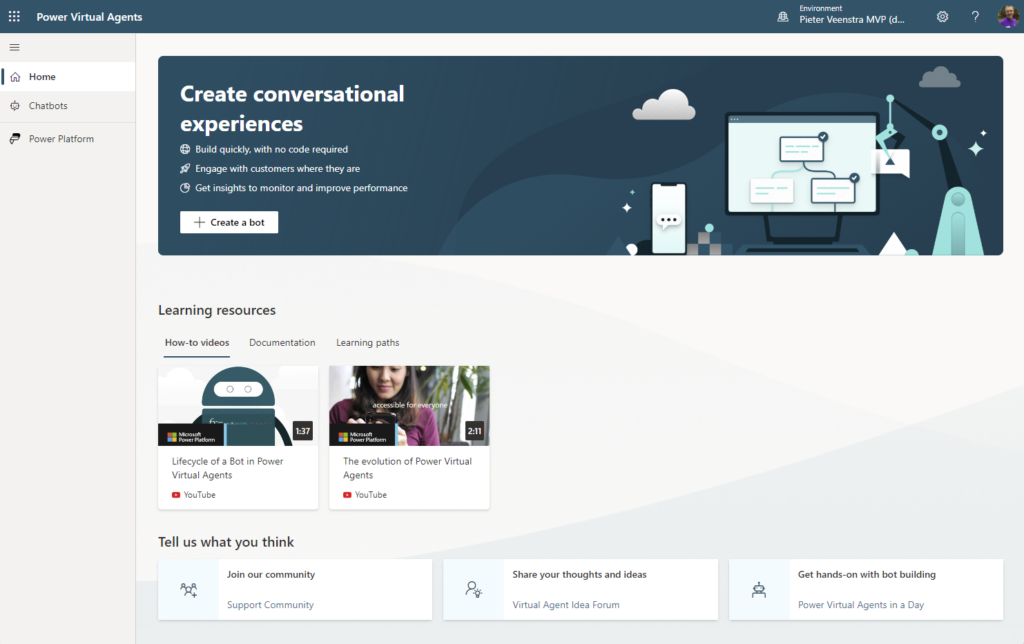Click the Create a bot button
This screenshot has width=1024, height=644.
229,222
